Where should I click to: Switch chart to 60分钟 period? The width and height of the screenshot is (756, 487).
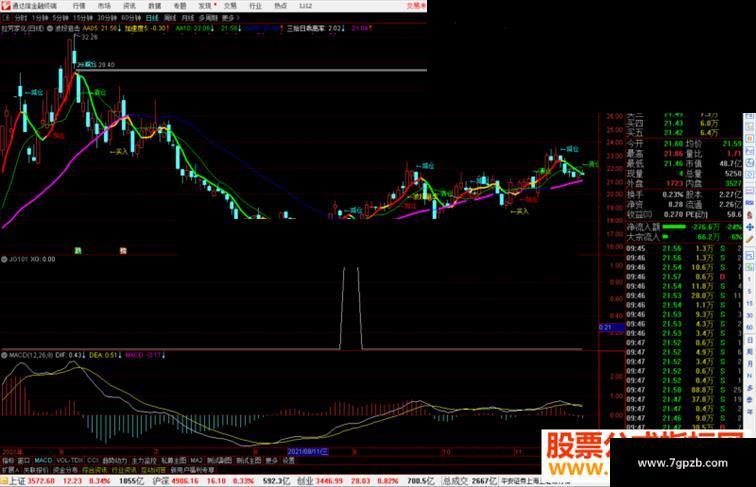(131, 18)
